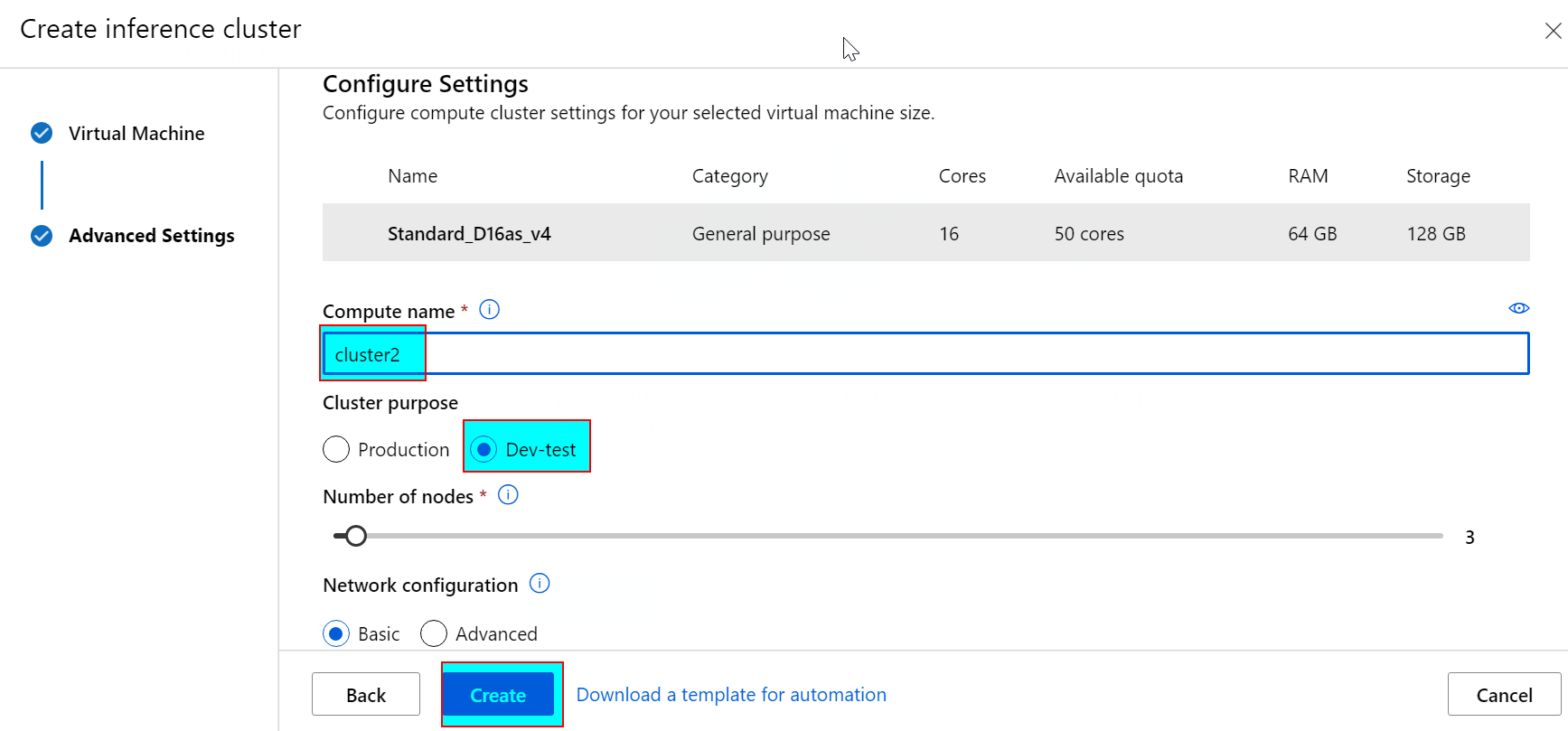Open the Advanced Settings step
Viewport: 1568px width, 731px height.
click(x=151, y=236)
